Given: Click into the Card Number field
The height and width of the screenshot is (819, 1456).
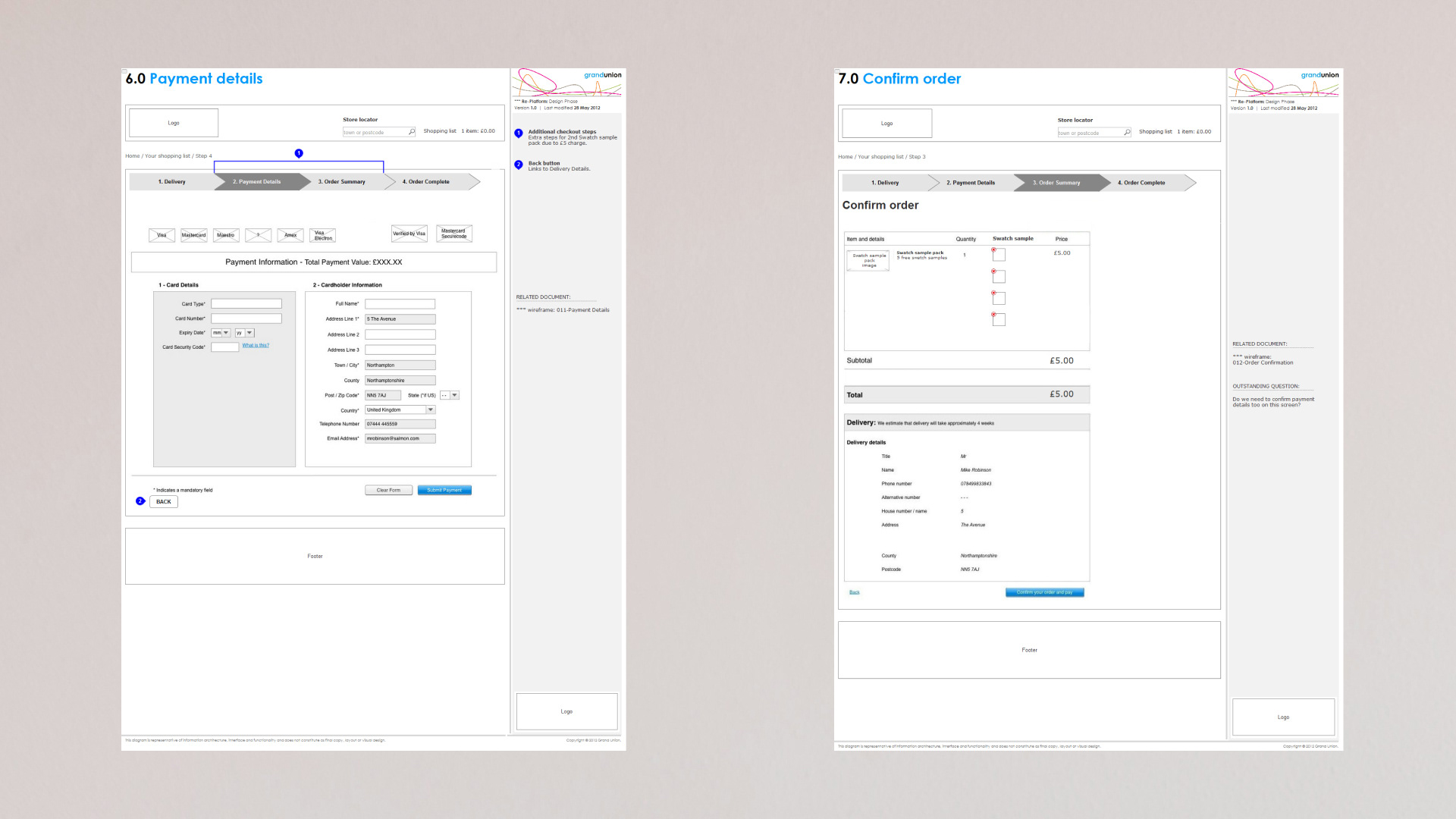Looking at the screenshot, I should pyautogui.click(x=246, y=318).
